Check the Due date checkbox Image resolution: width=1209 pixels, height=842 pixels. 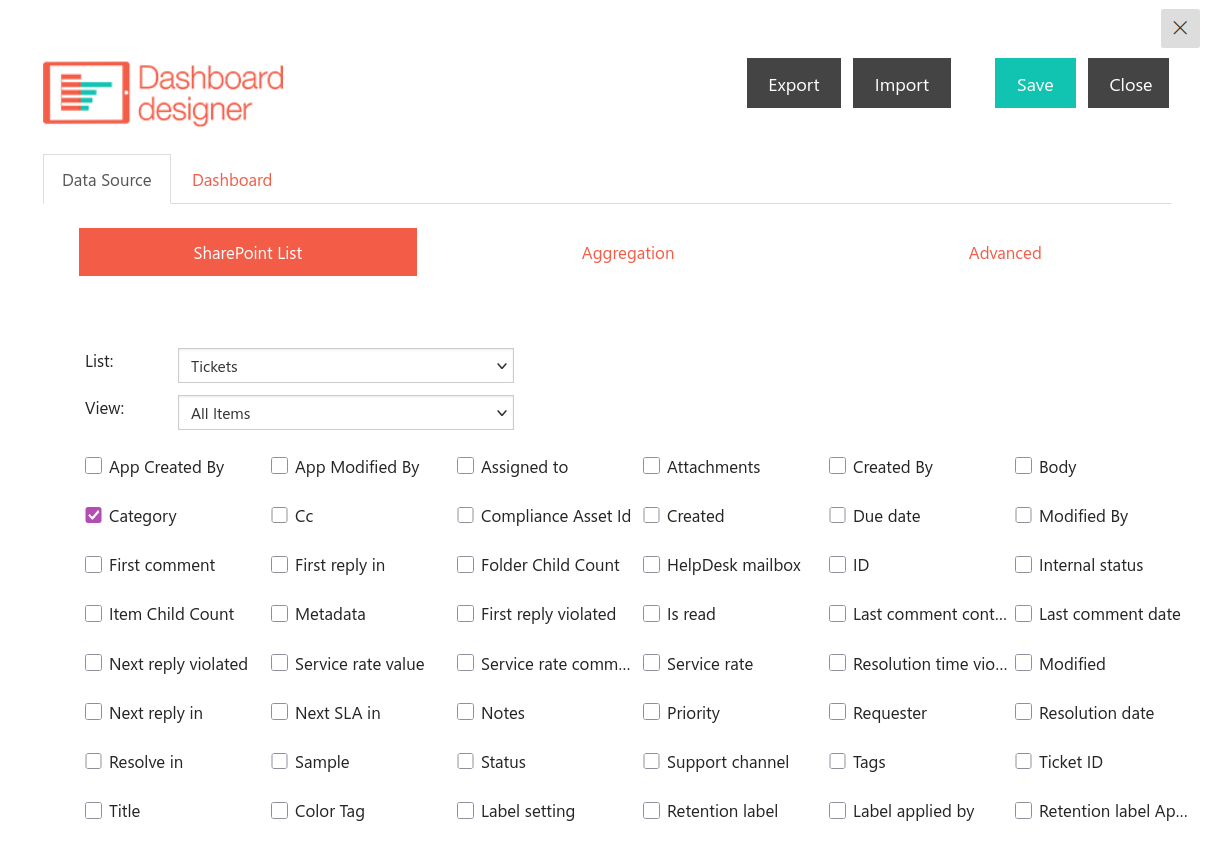(x=837, y=515)
